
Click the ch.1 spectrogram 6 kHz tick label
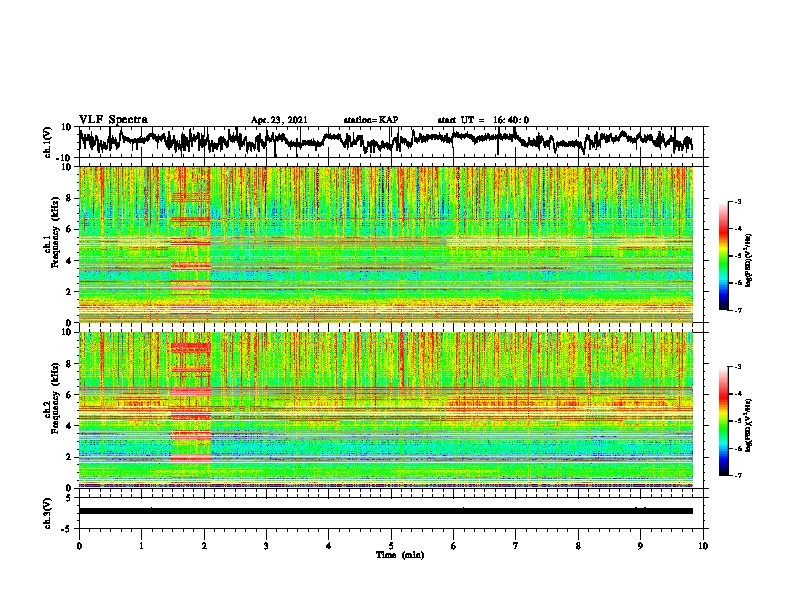pyautogui.click(x=70, y=229)
